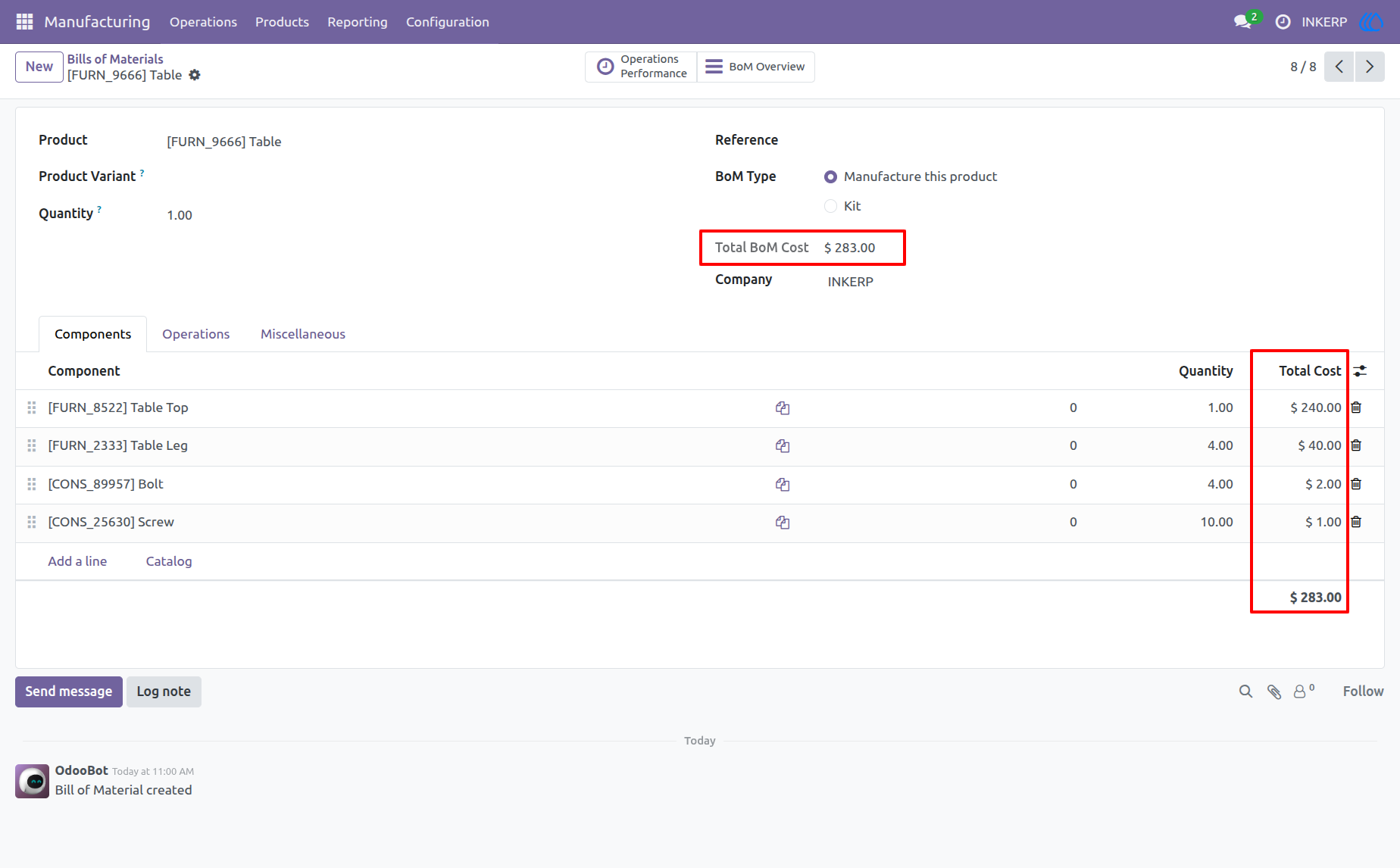1400x868 pixels.
Task: Open column options adjust icon
Action: tap(1361, 371)
